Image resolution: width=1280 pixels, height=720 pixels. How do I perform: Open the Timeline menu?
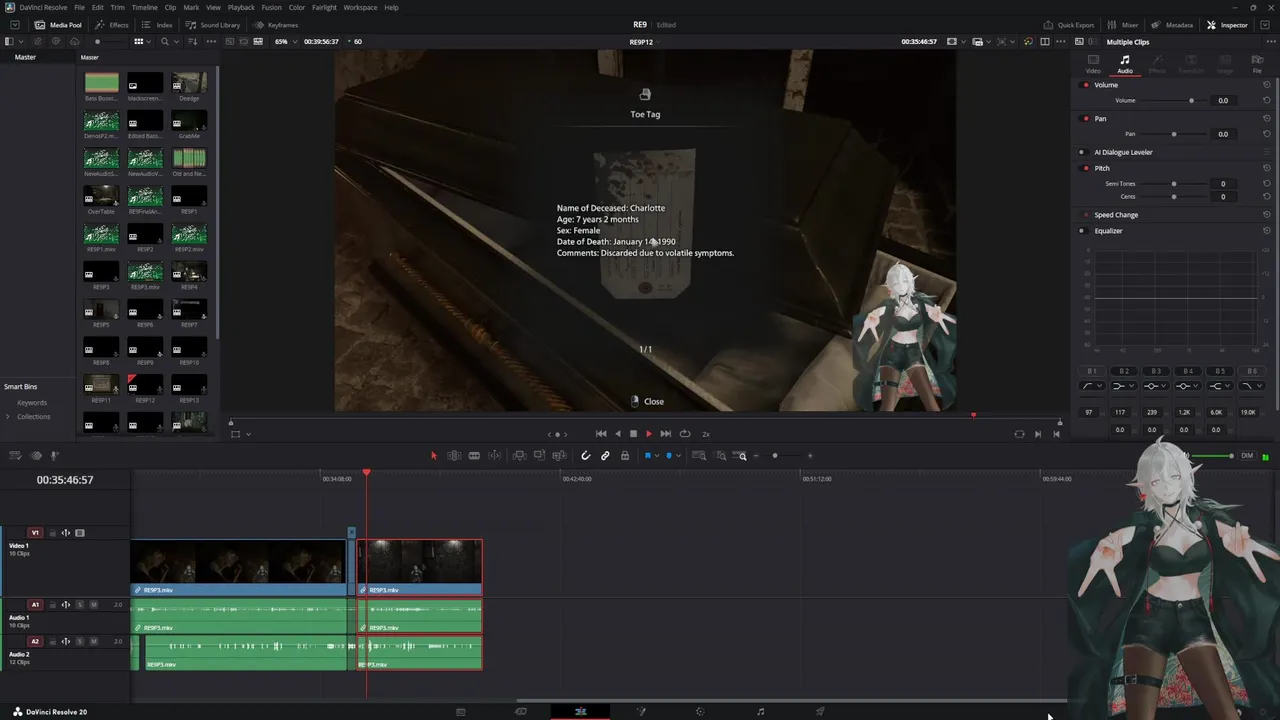[145, 7]
